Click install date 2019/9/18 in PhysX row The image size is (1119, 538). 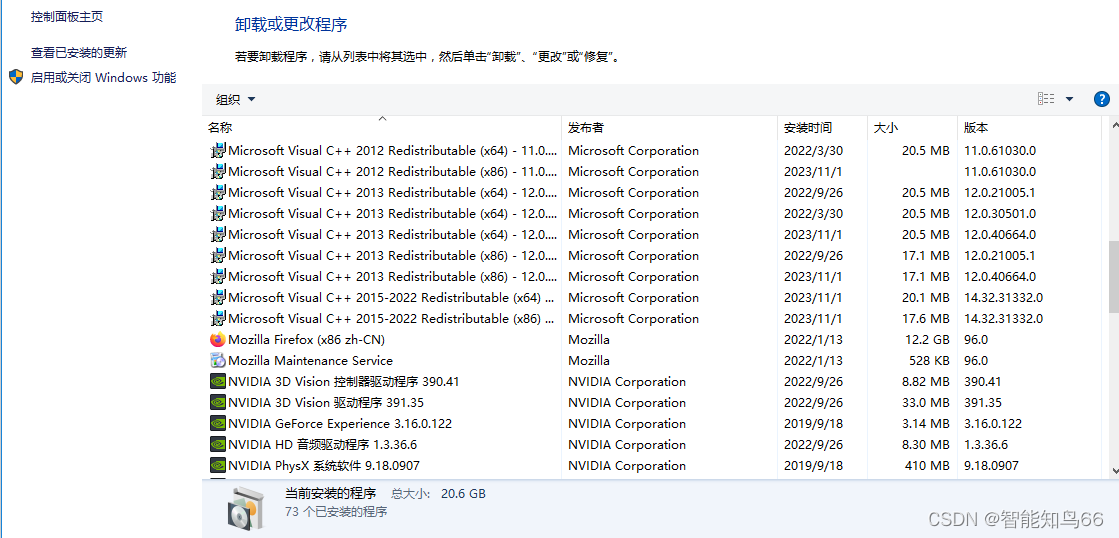[x=813, y=466]
